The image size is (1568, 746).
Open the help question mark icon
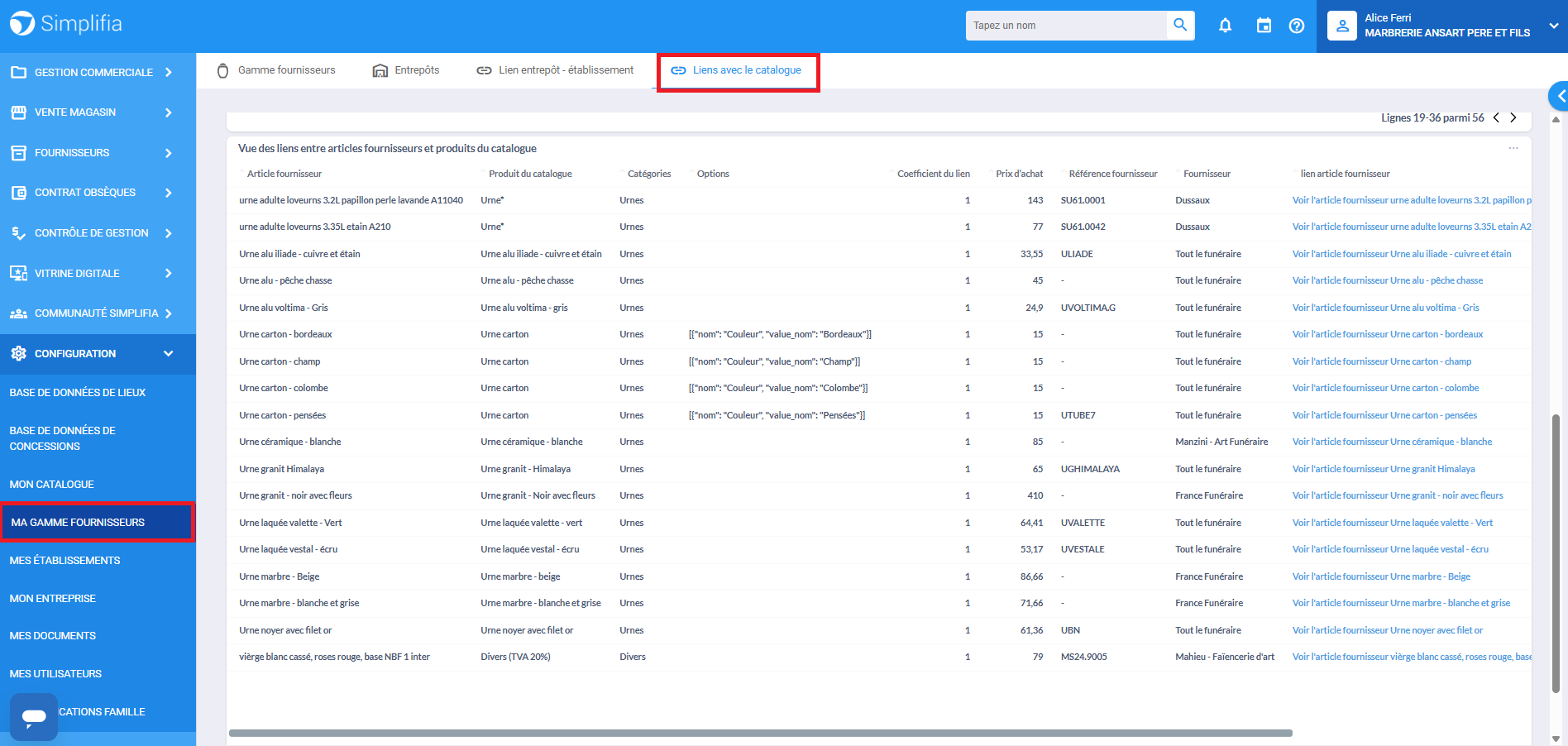coord(1297,26)
